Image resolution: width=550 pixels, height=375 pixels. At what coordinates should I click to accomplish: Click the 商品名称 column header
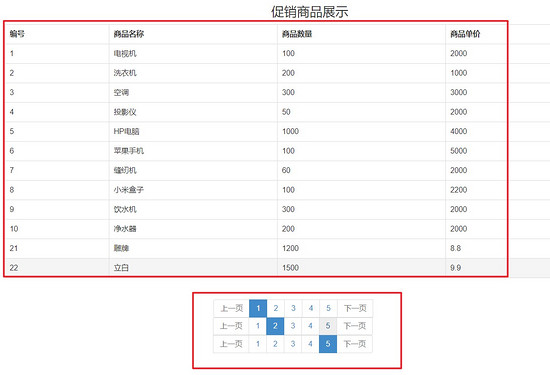click(129, 34)
